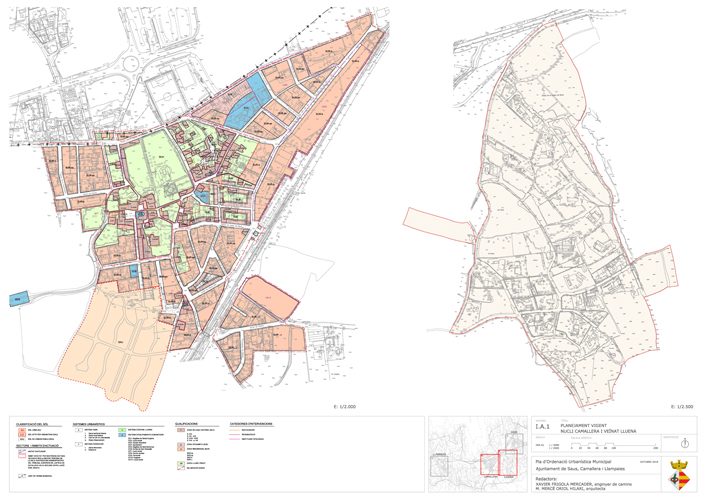Click the I.A.1 plan number label

(x=540, y=427)
